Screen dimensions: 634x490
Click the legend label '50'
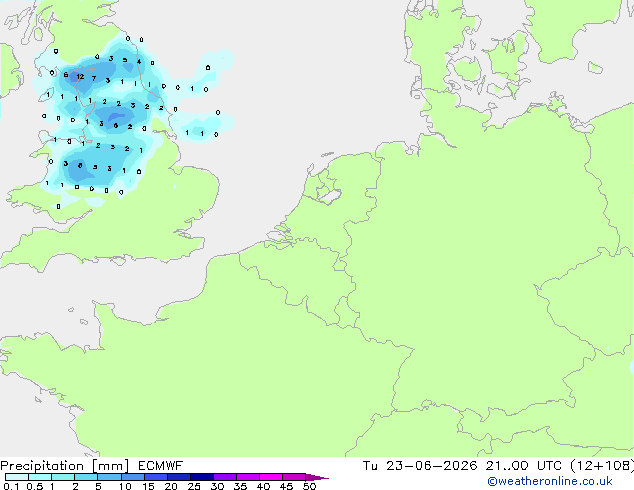[310, 486]
